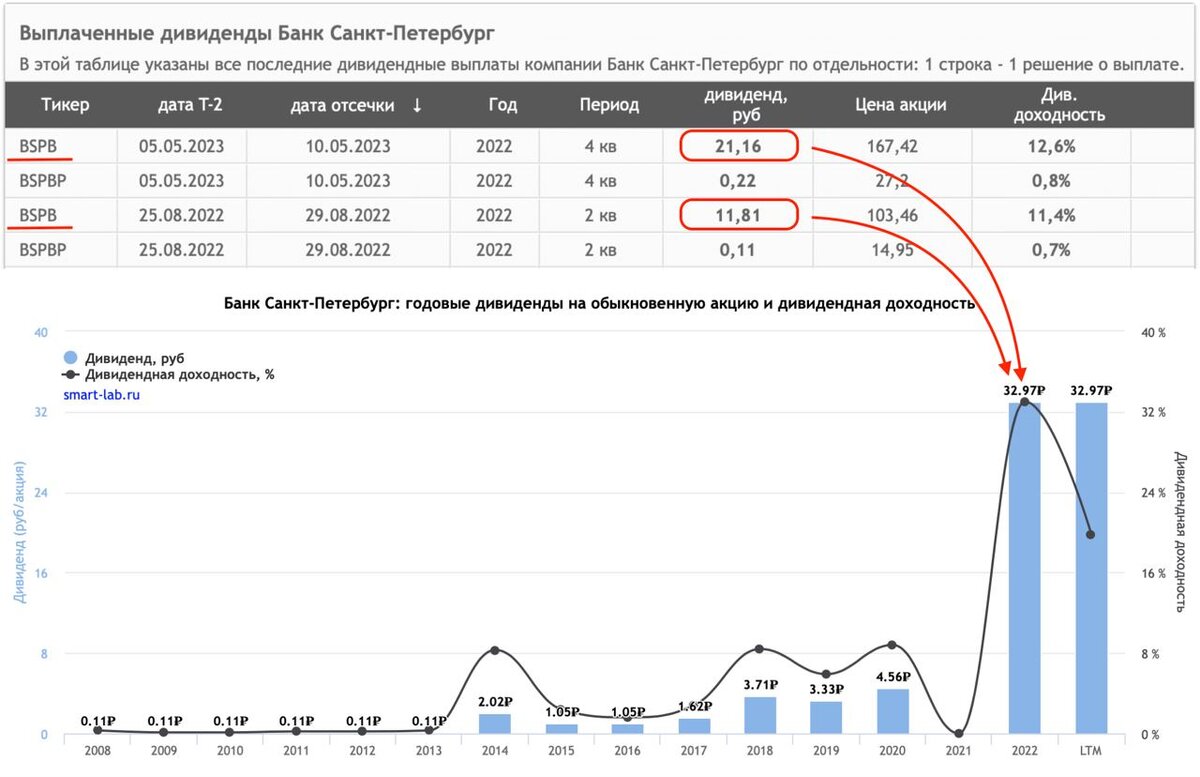1200x777 pixels.
Task: Click heading Выплаченные дивиденды Банк Санкт-Петербург
Action: [258, 34]
